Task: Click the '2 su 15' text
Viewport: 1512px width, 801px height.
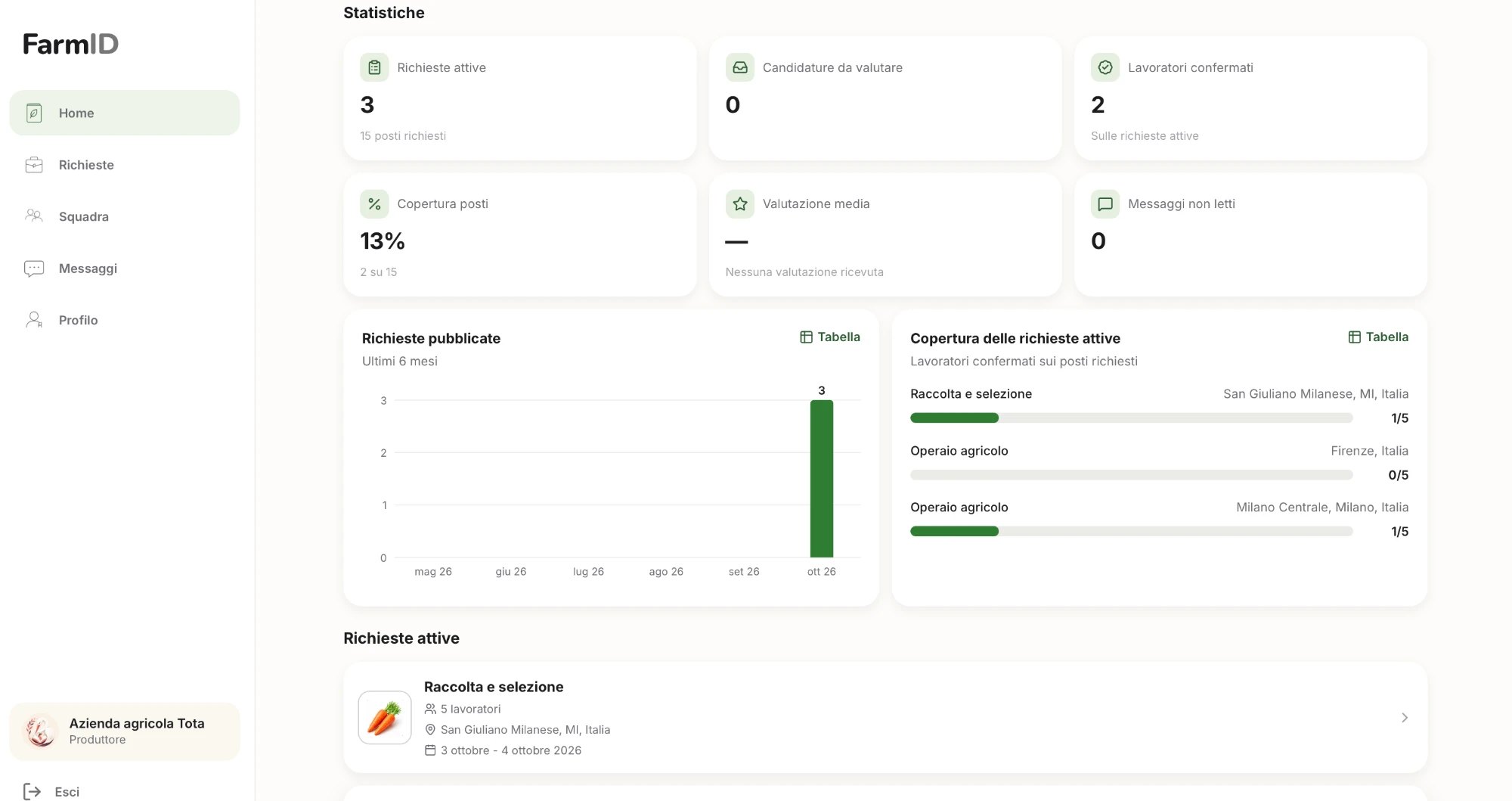Action: [x=379, y=272]
